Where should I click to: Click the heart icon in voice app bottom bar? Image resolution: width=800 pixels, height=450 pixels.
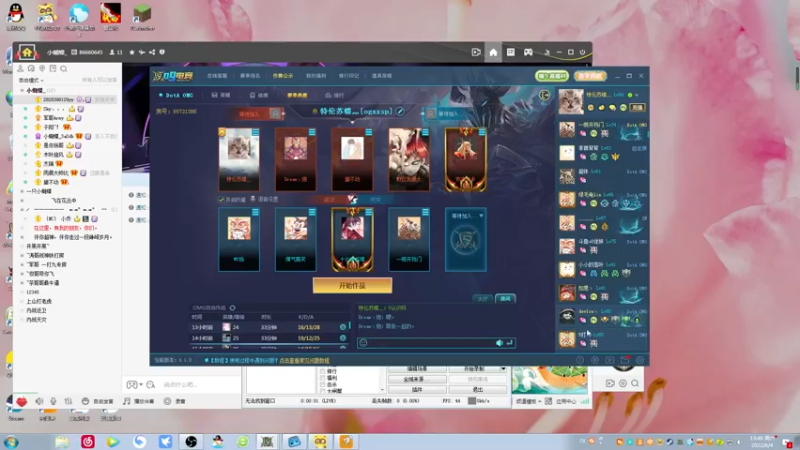pos(21,402)
